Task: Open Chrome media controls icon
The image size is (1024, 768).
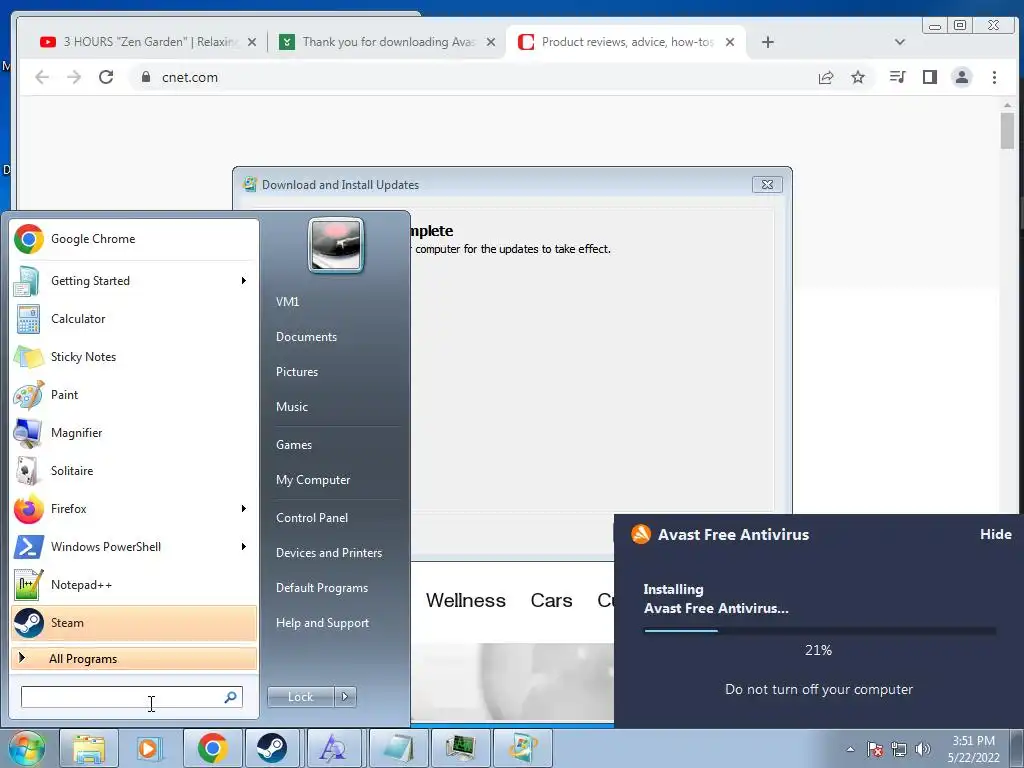Action: click(897, 77)
